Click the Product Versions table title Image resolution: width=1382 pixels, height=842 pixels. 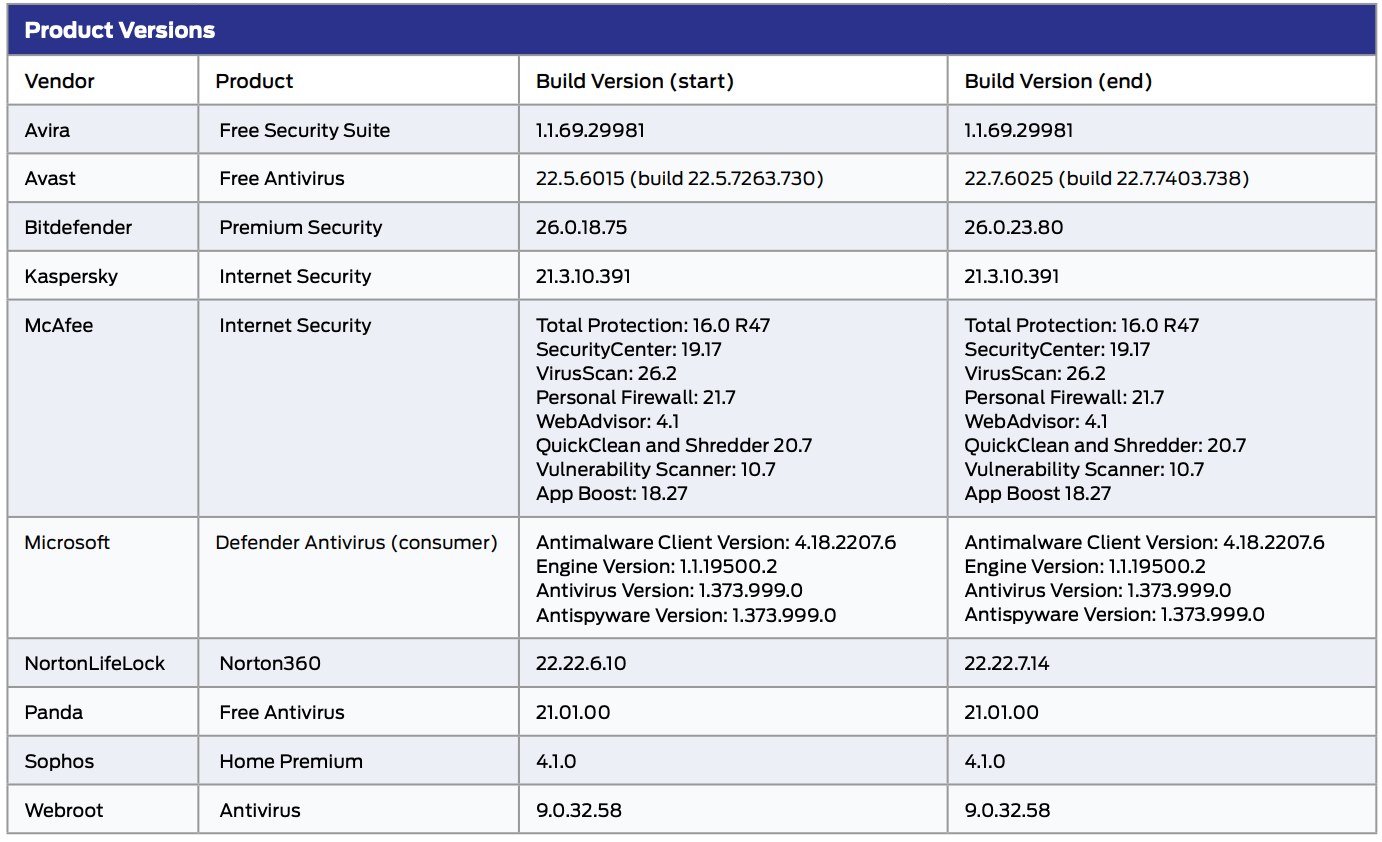tap(120, 30)
